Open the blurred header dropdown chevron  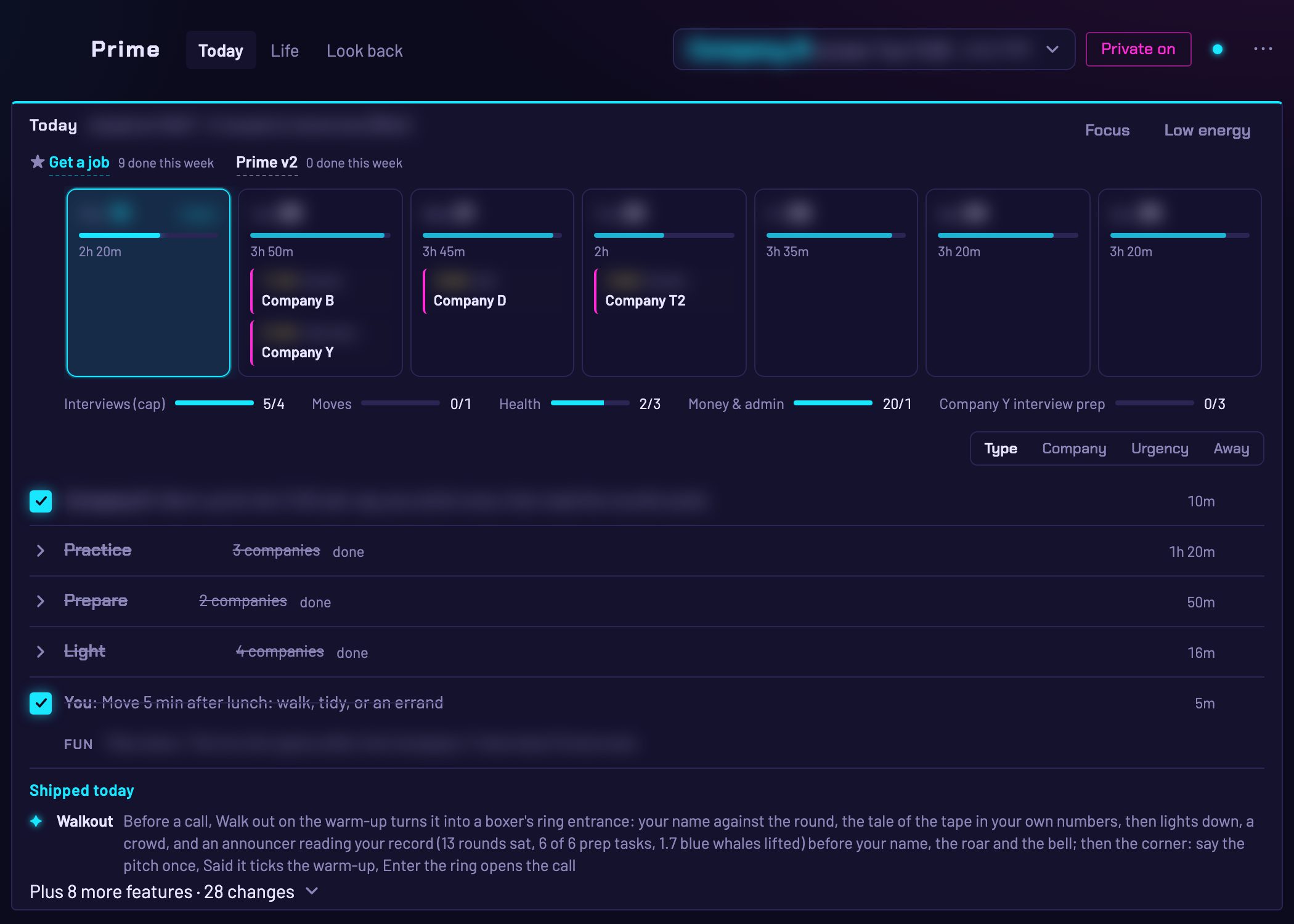click(1052, 49)
